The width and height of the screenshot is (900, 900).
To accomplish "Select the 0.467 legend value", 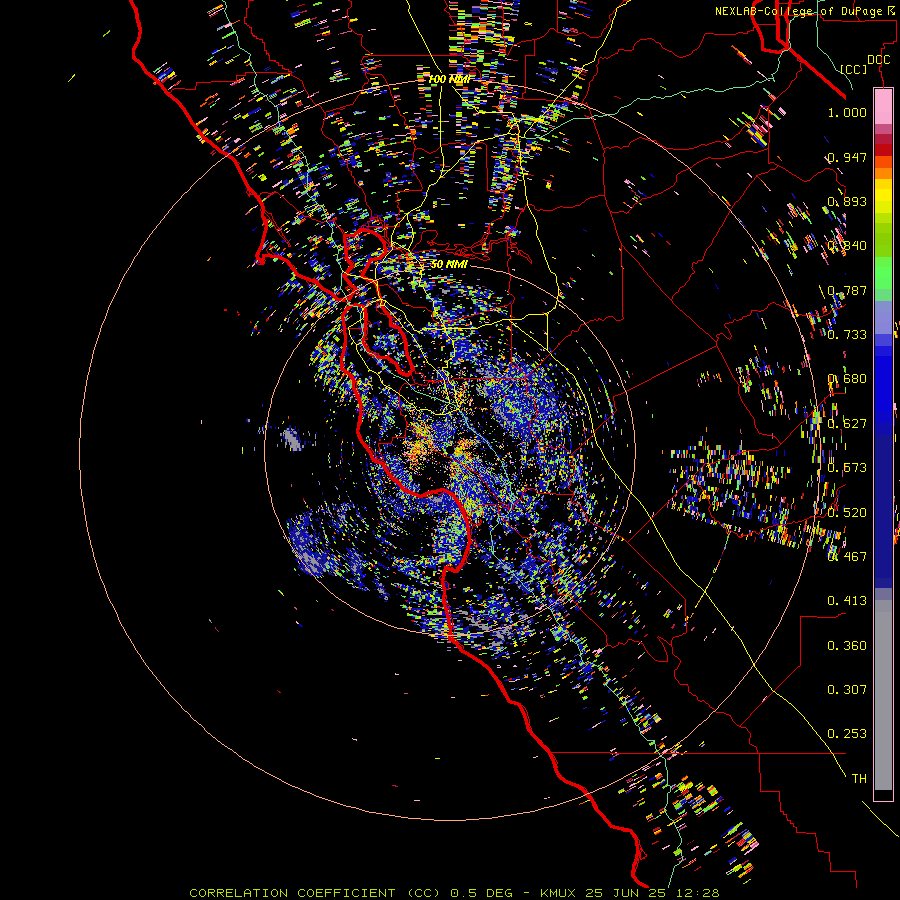I will [847, 556].
